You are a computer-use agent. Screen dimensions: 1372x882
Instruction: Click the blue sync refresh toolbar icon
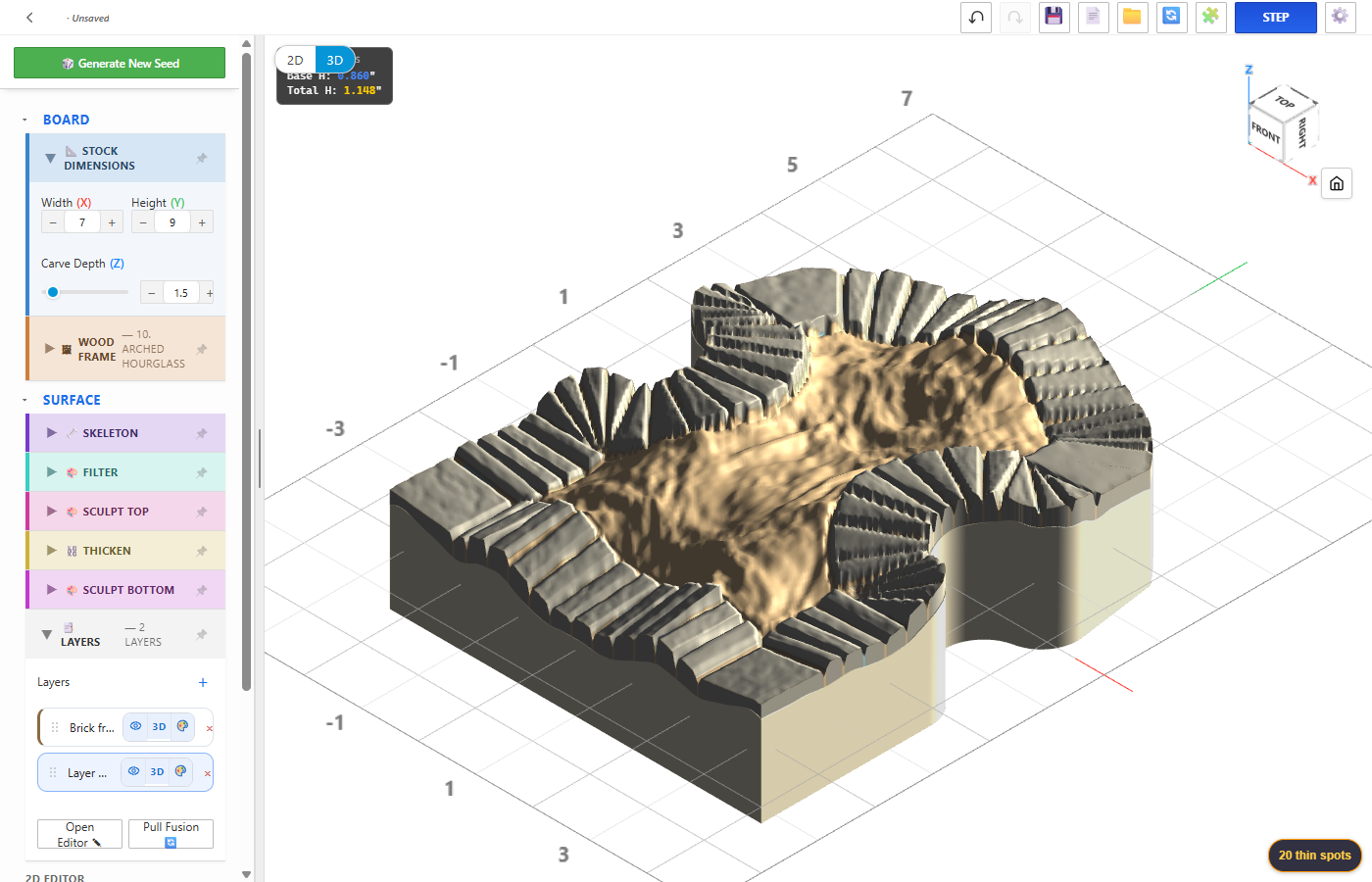tap(1172, 18)
